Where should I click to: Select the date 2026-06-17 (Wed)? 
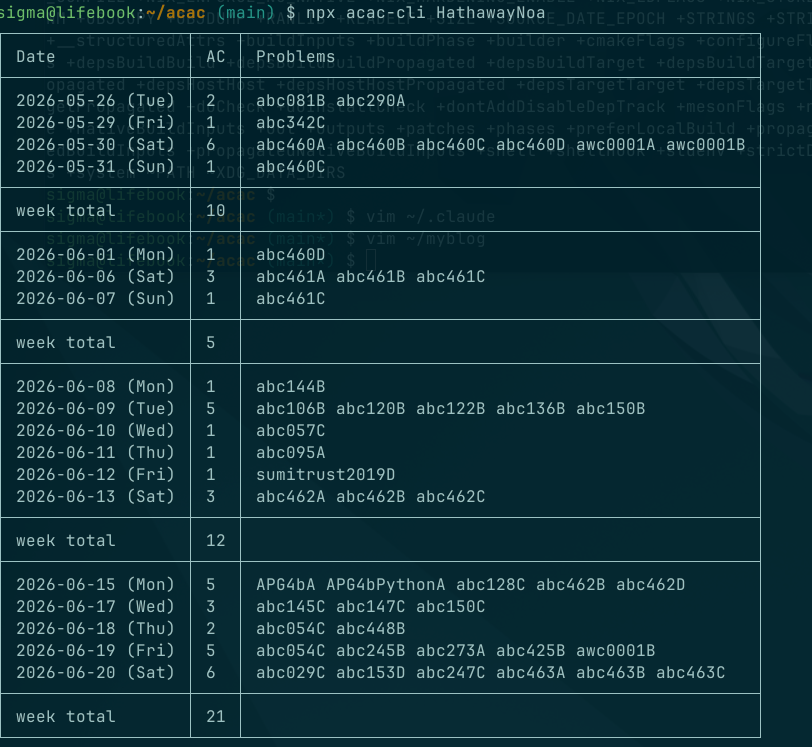tap(95, 607)
